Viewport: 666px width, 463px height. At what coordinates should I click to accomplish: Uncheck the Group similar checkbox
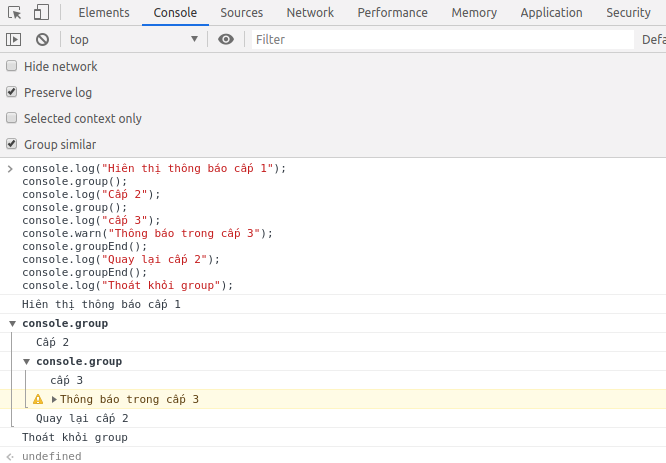click(12, 144)
